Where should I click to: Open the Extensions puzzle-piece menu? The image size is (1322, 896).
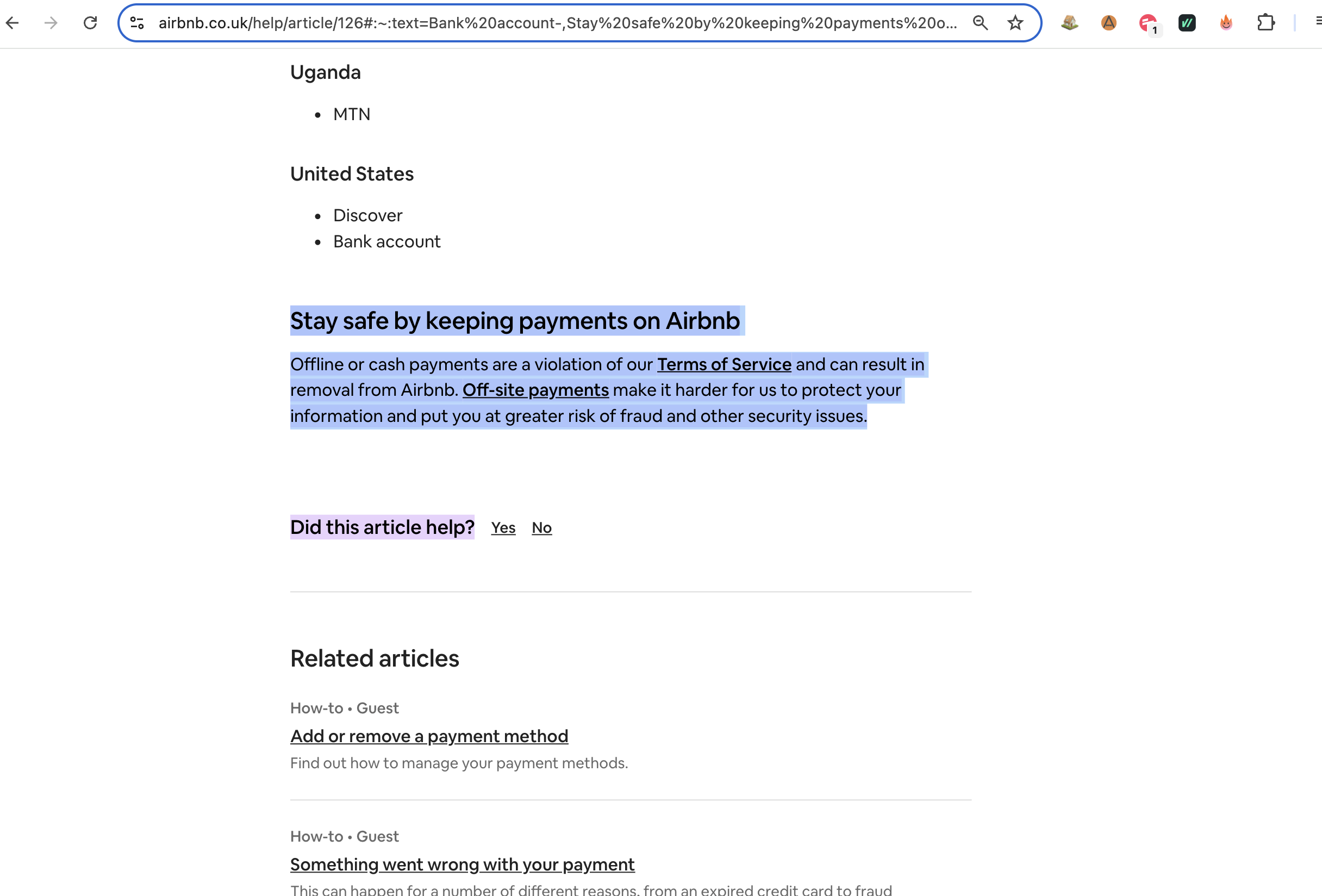(x=1265, y=23)
